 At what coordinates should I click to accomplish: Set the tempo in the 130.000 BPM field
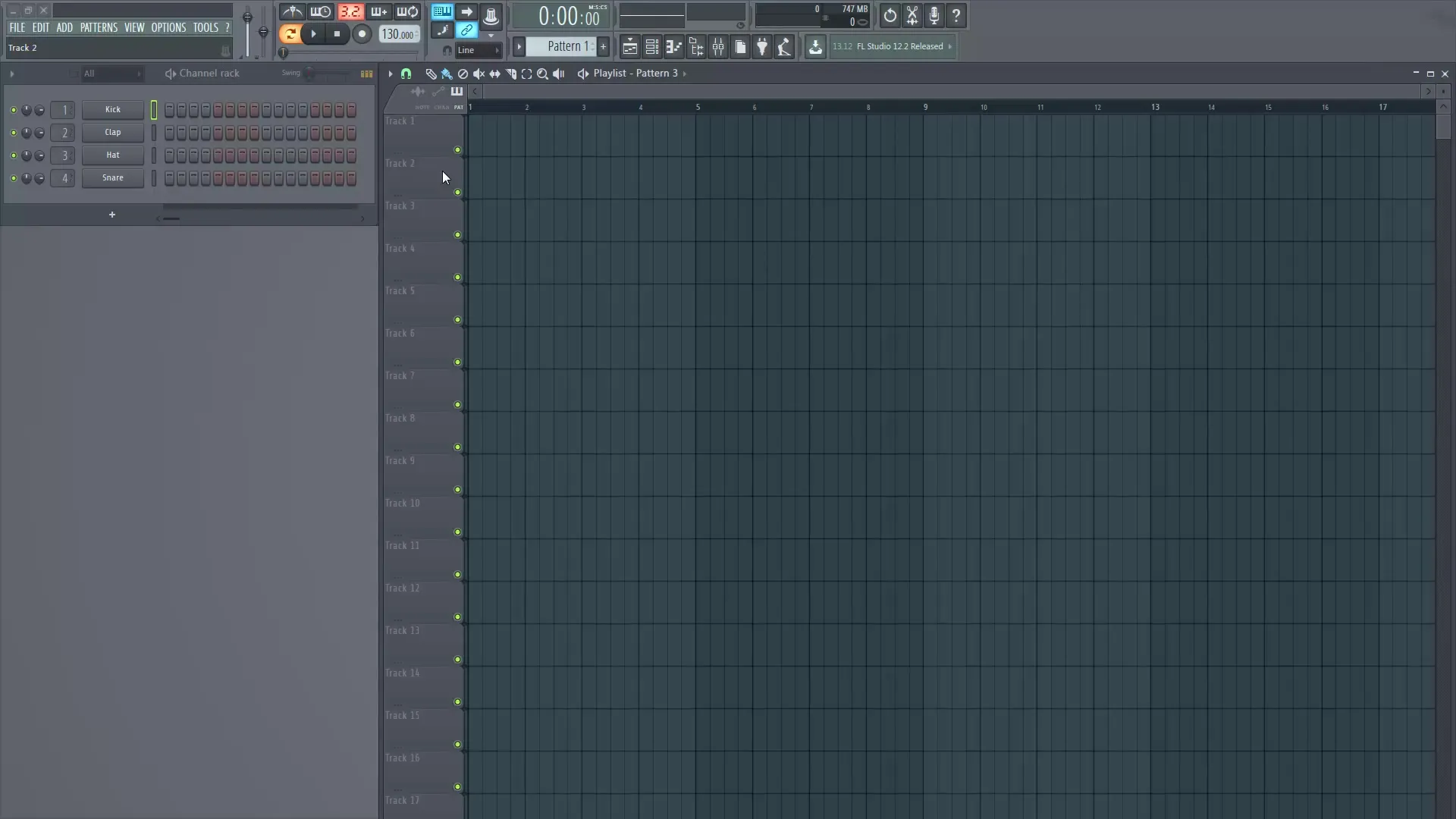coord(397,34)
